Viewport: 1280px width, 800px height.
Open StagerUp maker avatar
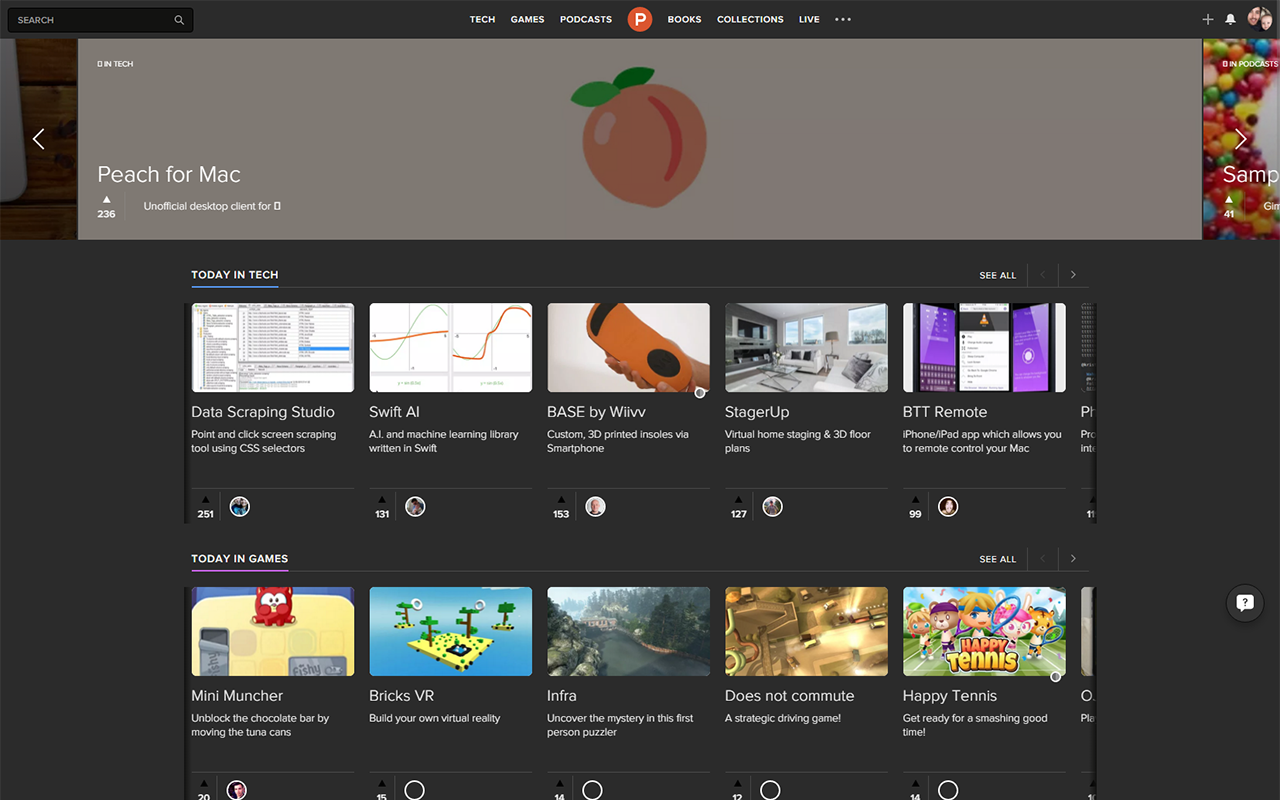[772, 506]
